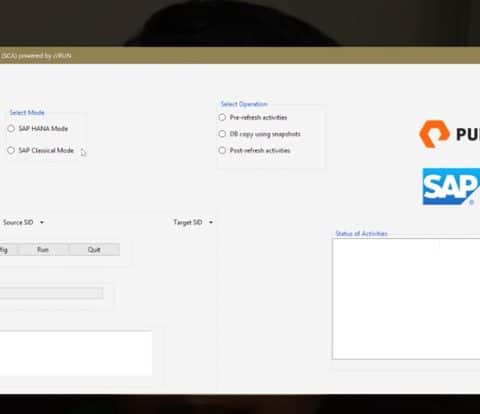The width and height of the screenshot is (480, 414).
Task: Select Pre-refresh activities operation
Action: [x=222, y=117]
